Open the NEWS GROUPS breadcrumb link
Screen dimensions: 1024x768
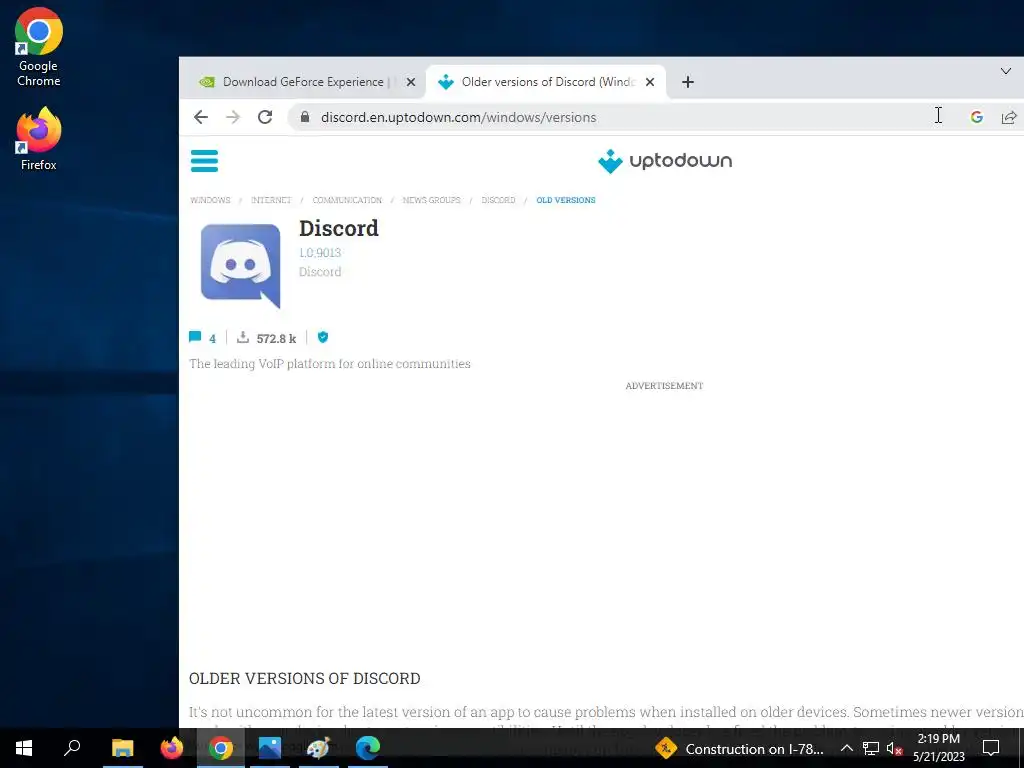tap(431, 200)
